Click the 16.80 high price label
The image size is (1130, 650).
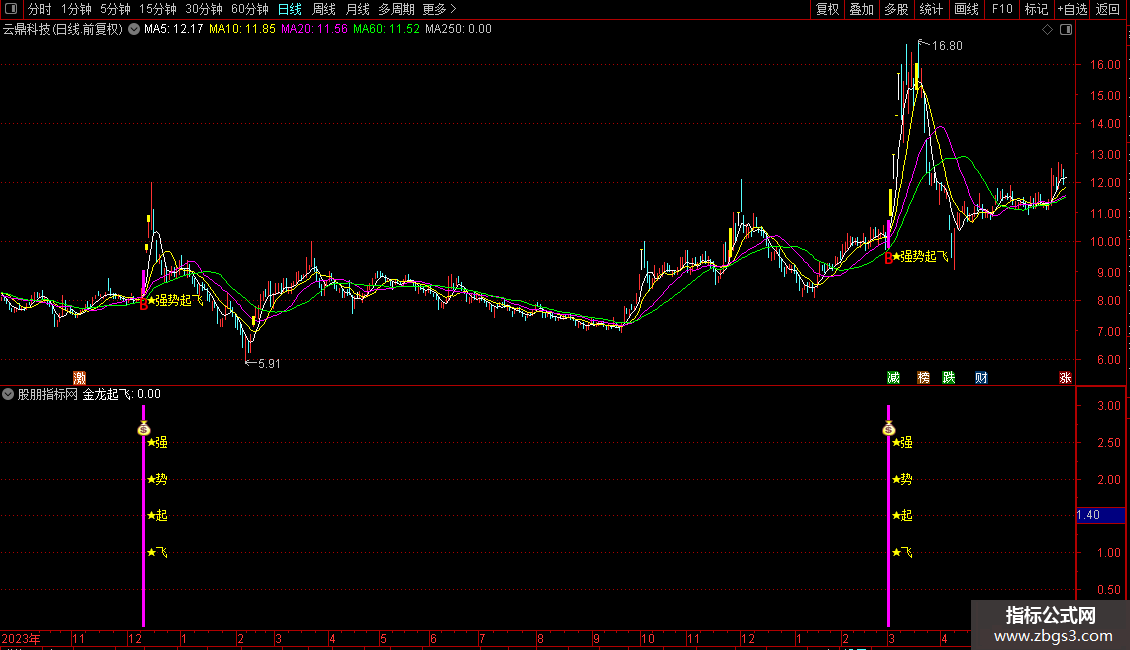(947, 46)
